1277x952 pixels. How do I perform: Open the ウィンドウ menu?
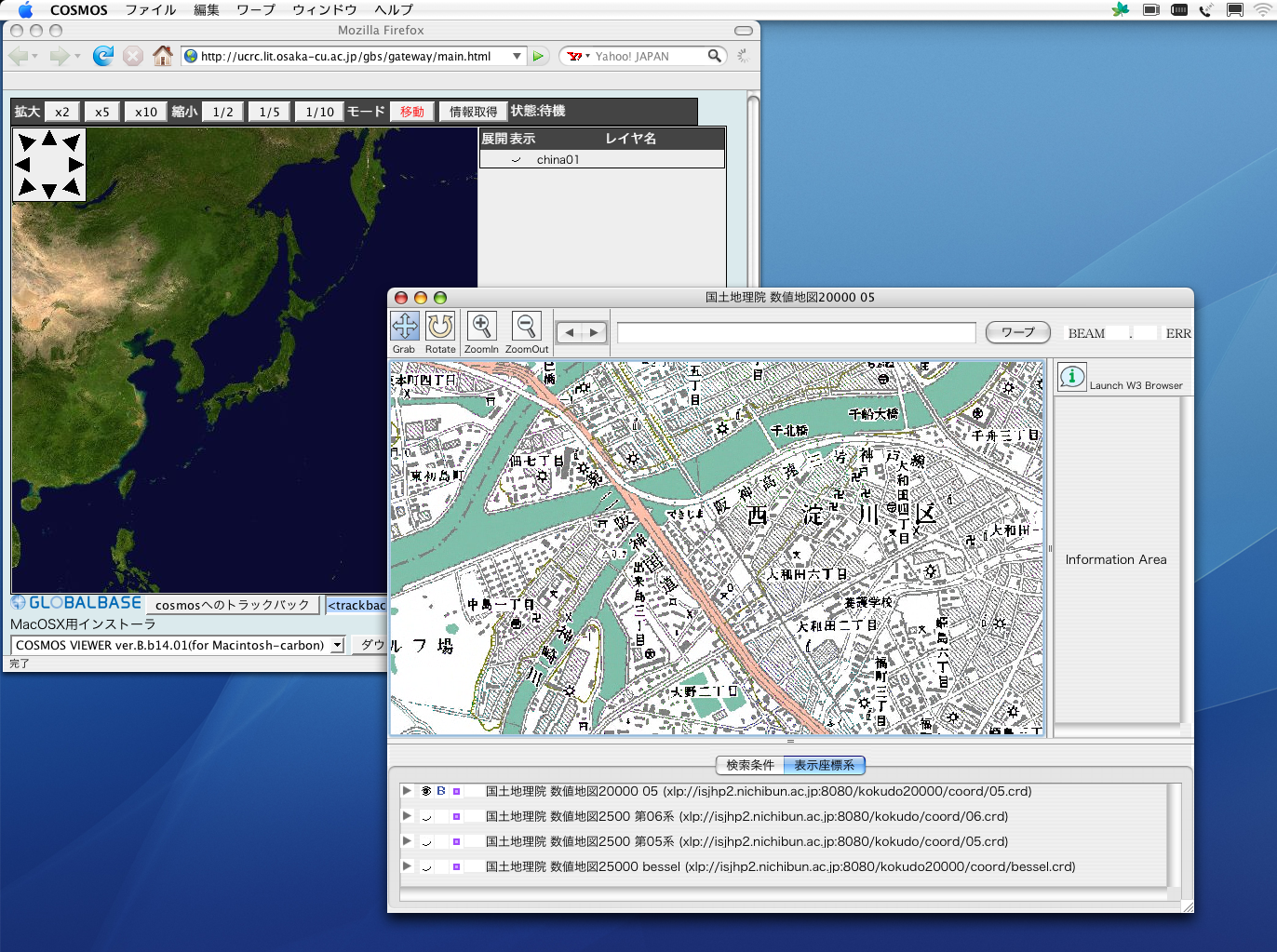[325, 9]
